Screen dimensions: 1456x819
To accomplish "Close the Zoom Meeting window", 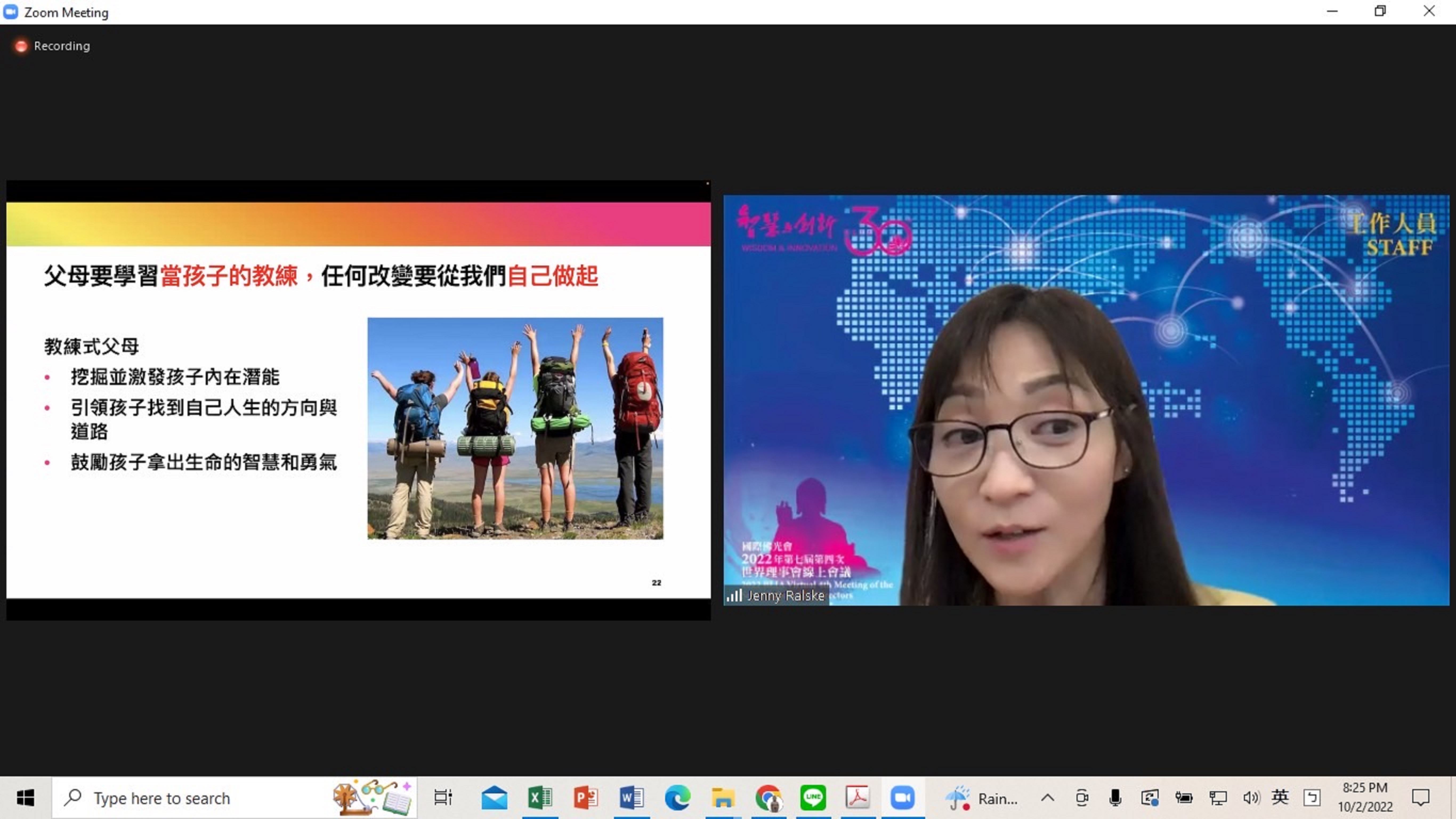I will point(1429,11).
